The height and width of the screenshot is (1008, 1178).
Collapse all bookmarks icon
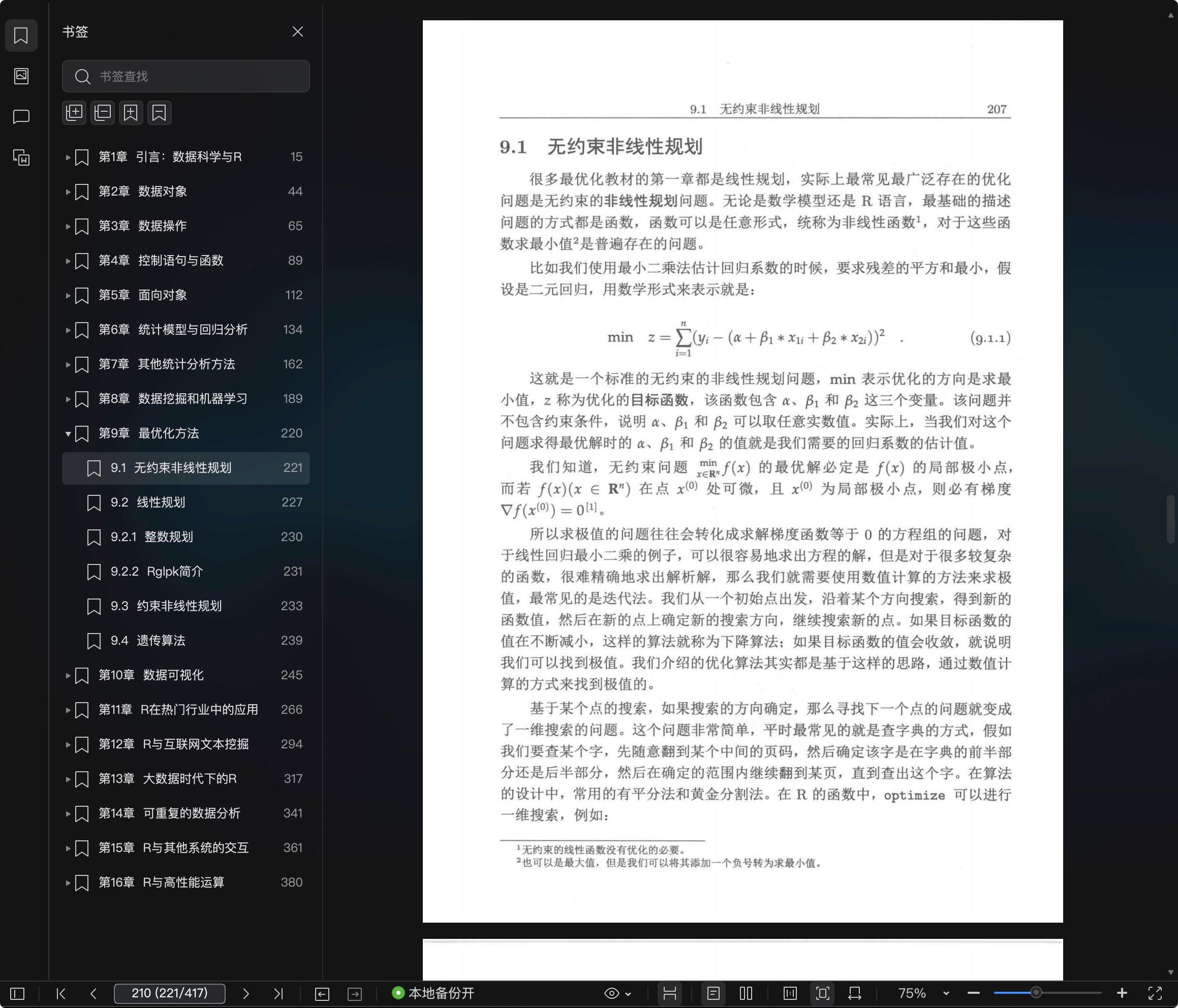(103, 113)
